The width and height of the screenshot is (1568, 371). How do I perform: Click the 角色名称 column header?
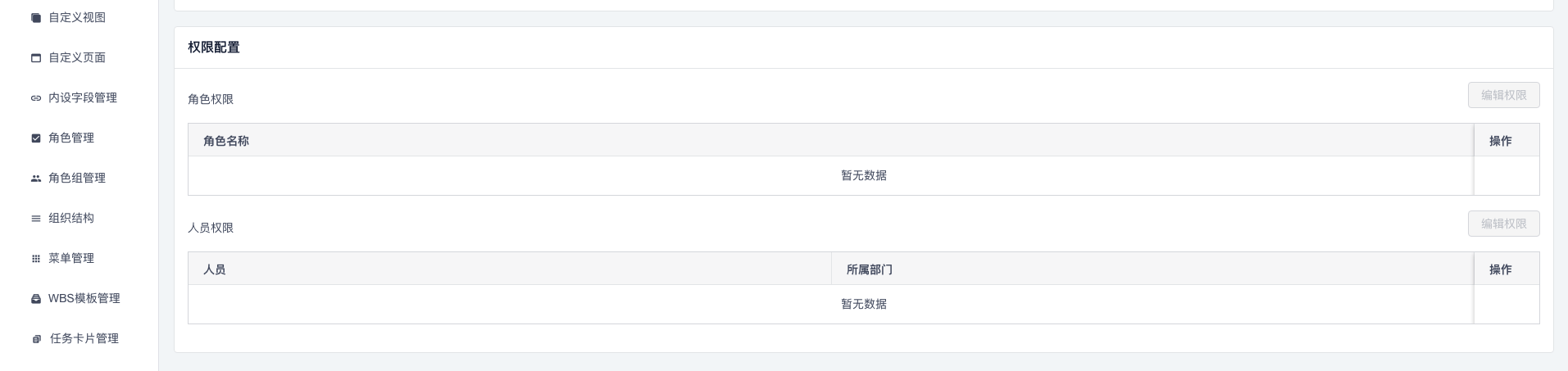(226, 141)
